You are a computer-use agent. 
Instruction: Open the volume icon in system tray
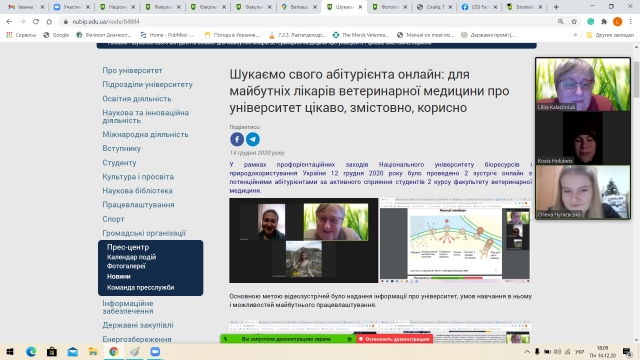[x=558, y=351]
